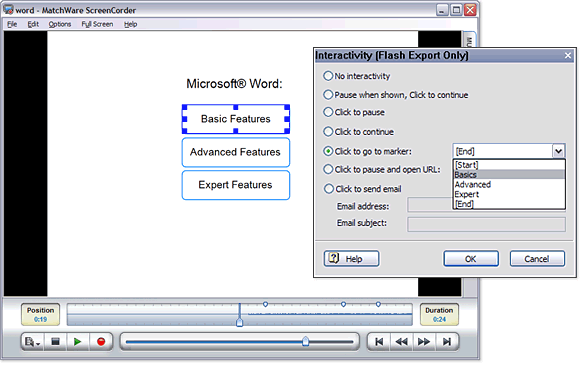Click the timeline playhead position marker
Screen dimensions: 582x365
(240, 322)
